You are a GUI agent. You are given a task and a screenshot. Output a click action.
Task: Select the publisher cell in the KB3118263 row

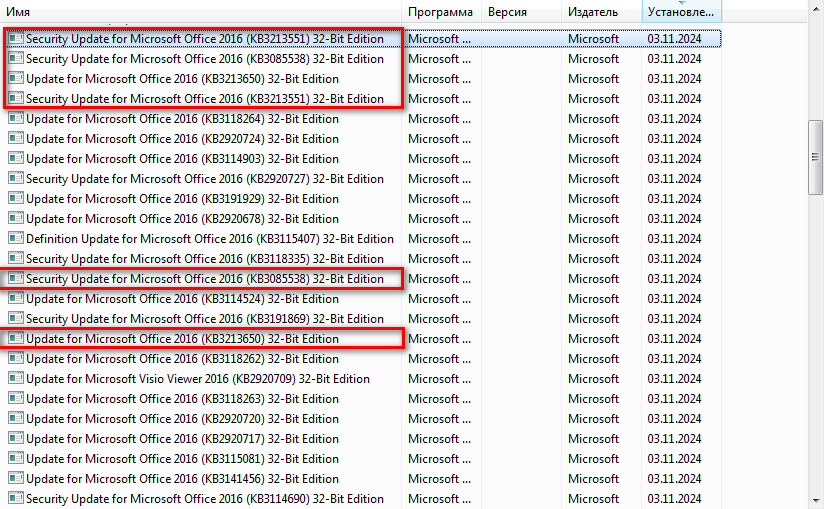click(593, 399)
